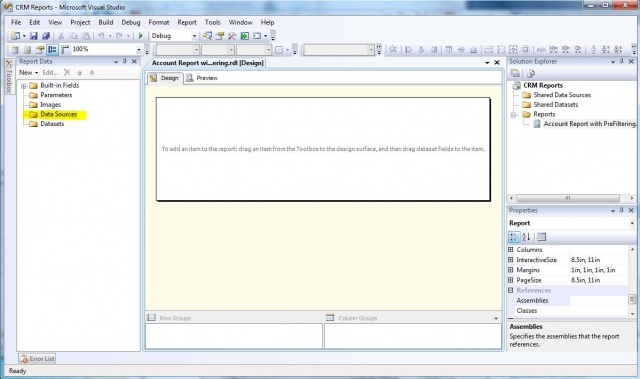
Task: Expand the Built-in Fields folder
Action: click(x=24, y=86)
